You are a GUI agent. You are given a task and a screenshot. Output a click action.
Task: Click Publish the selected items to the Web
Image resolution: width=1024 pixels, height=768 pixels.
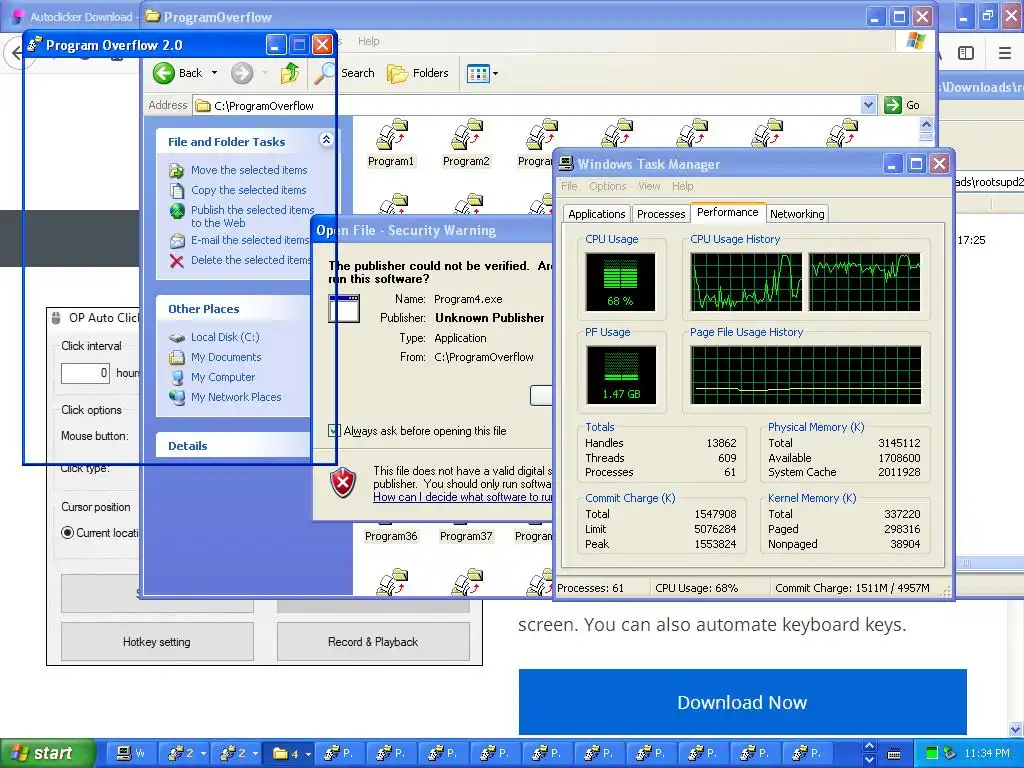click(x=252, y=216)
